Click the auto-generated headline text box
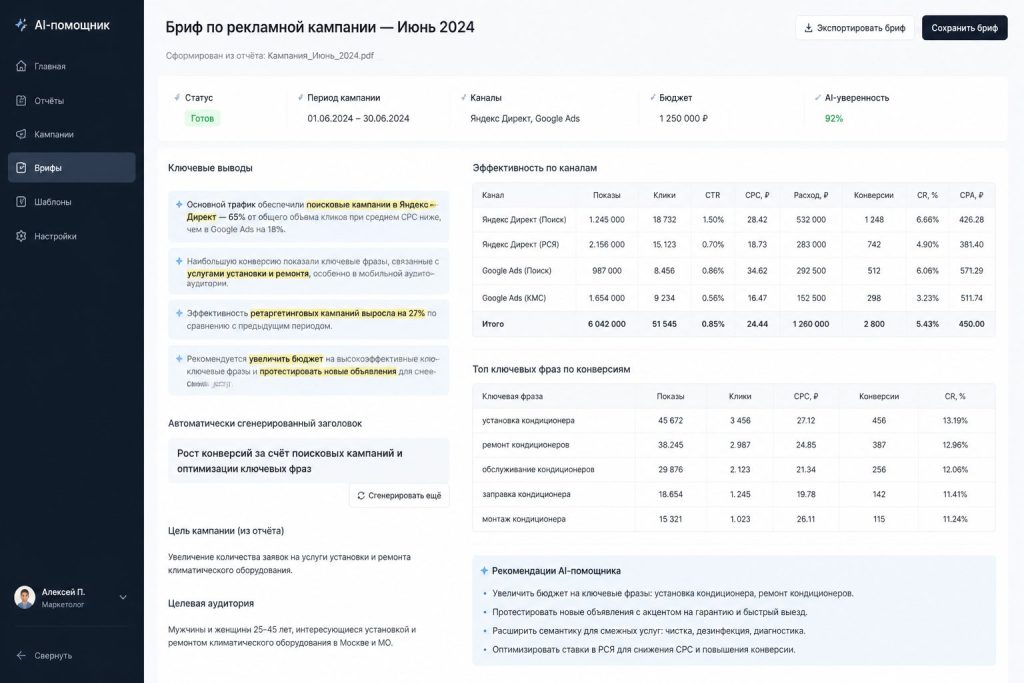The height and width of the screenshot is (683, 1024). pyautogui.click(x=308, y=461)
